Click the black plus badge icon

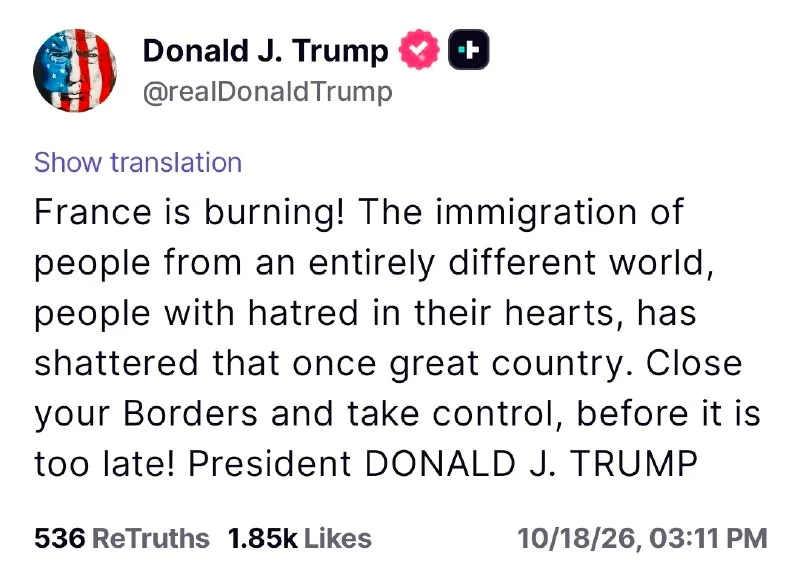(468, 49)
